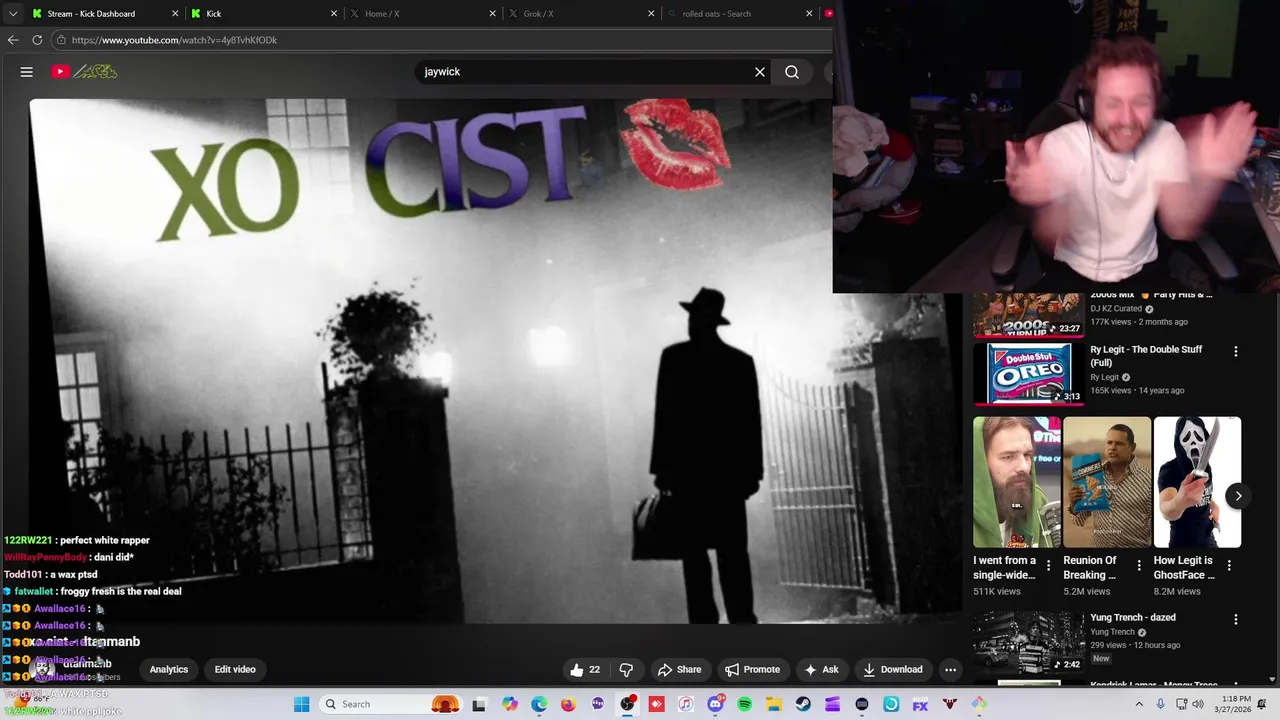Image resolution: width=1280 pixels, height=720 pixels.
Task: Dislike the video with thumbs down
Action: (x=626, y=670)
